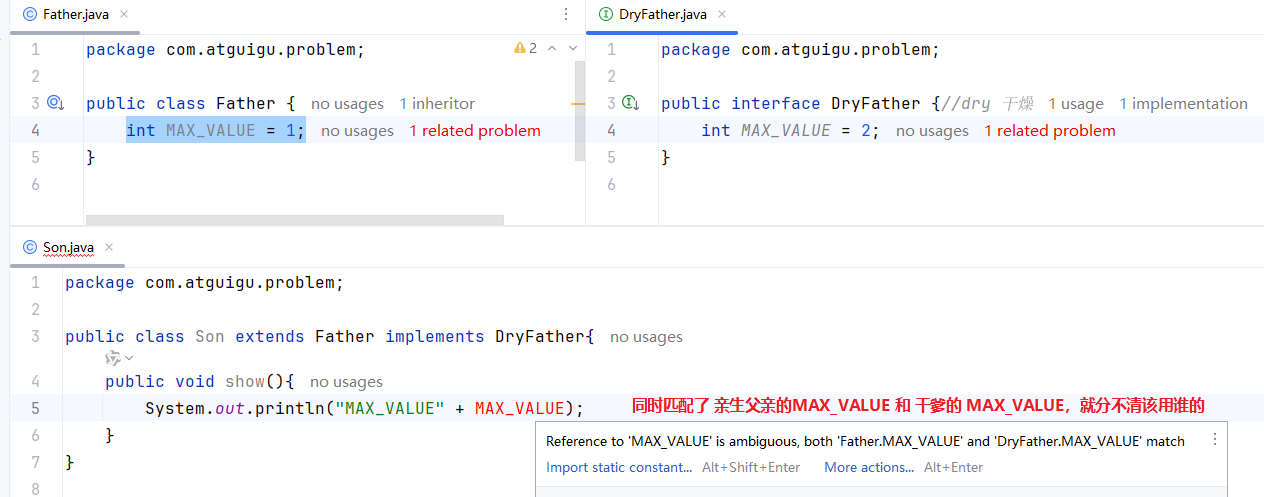Click the warning count indicator in Father.java

point(526,48)
